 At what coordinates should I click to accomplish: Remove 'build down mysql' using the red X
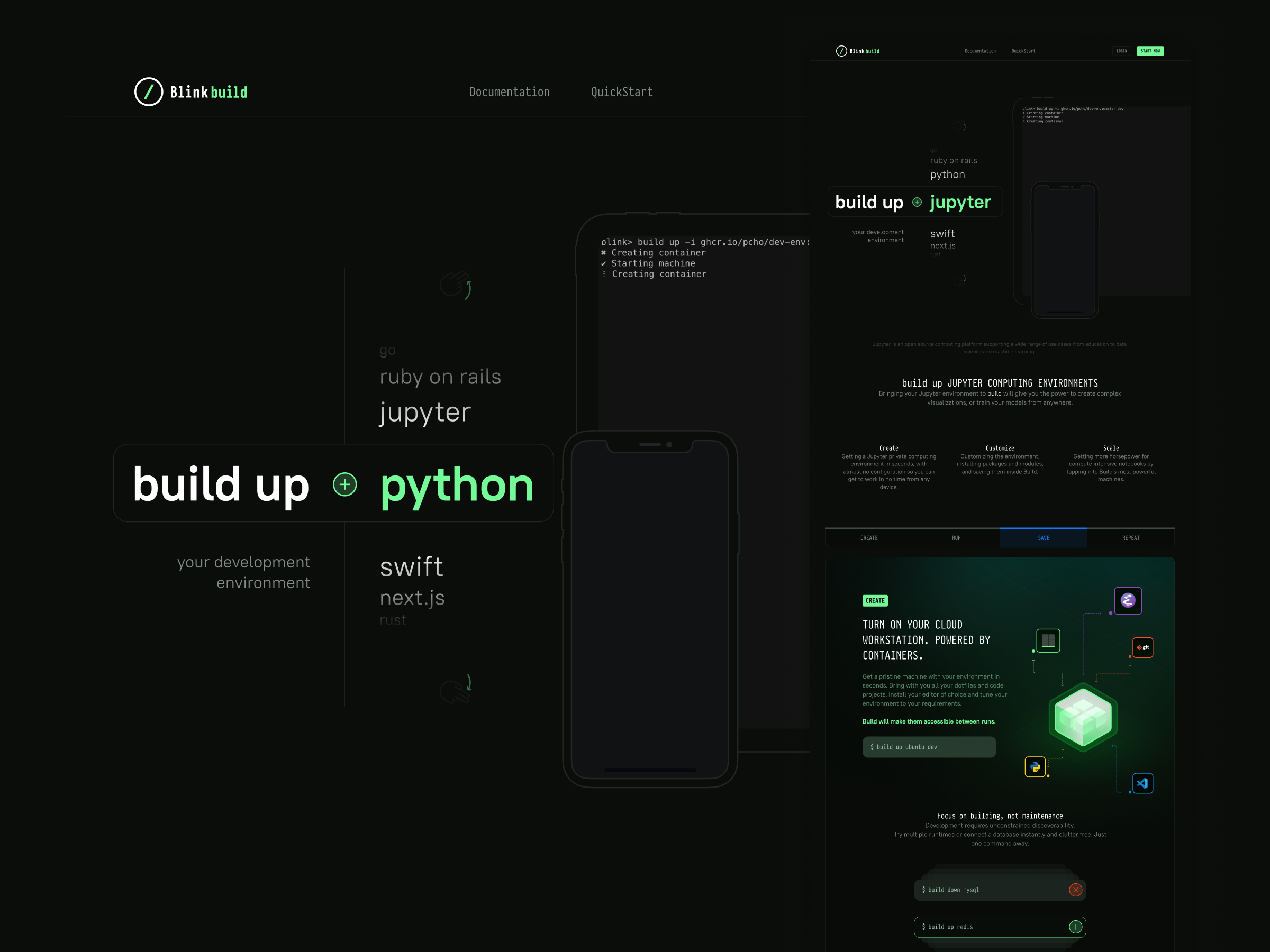1076,890
